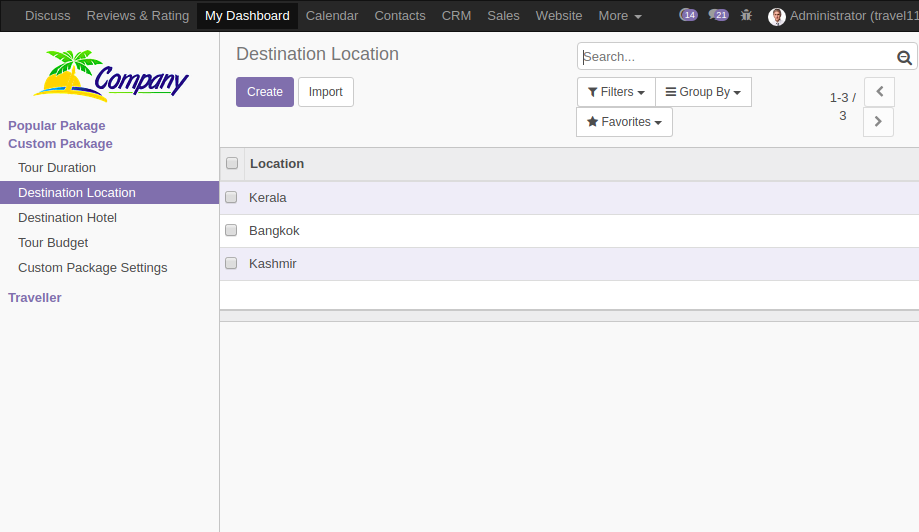
Task: Click the debug bug icon
Action: click(746, 15)
